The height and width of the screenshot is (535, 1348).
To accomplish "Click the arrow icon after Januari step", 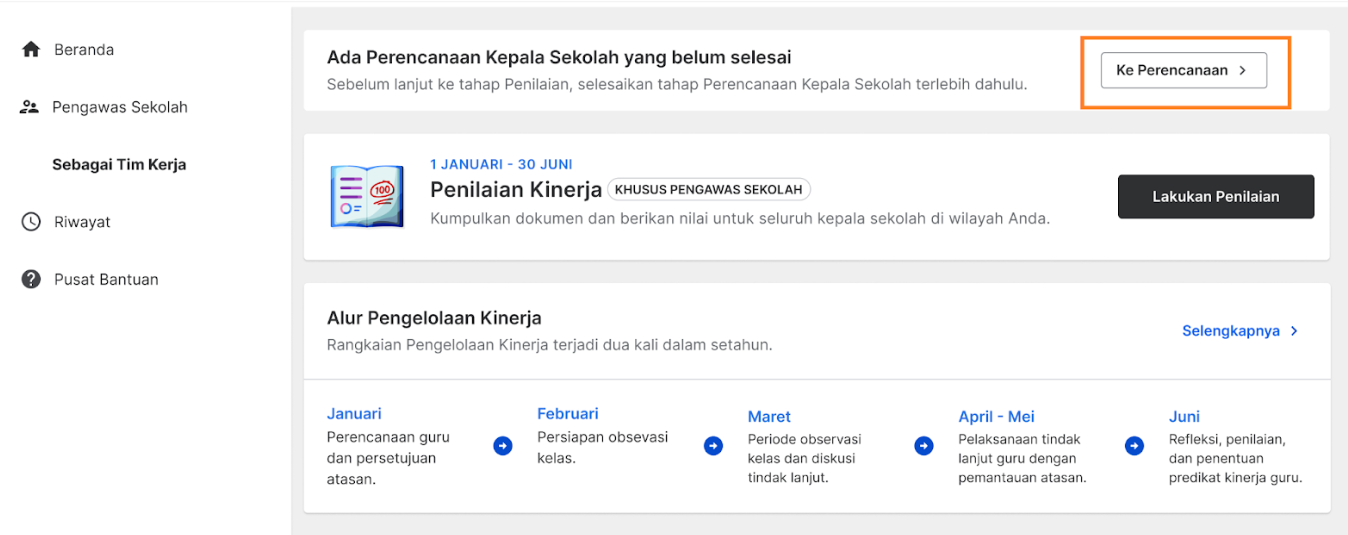I will [503, 446].
